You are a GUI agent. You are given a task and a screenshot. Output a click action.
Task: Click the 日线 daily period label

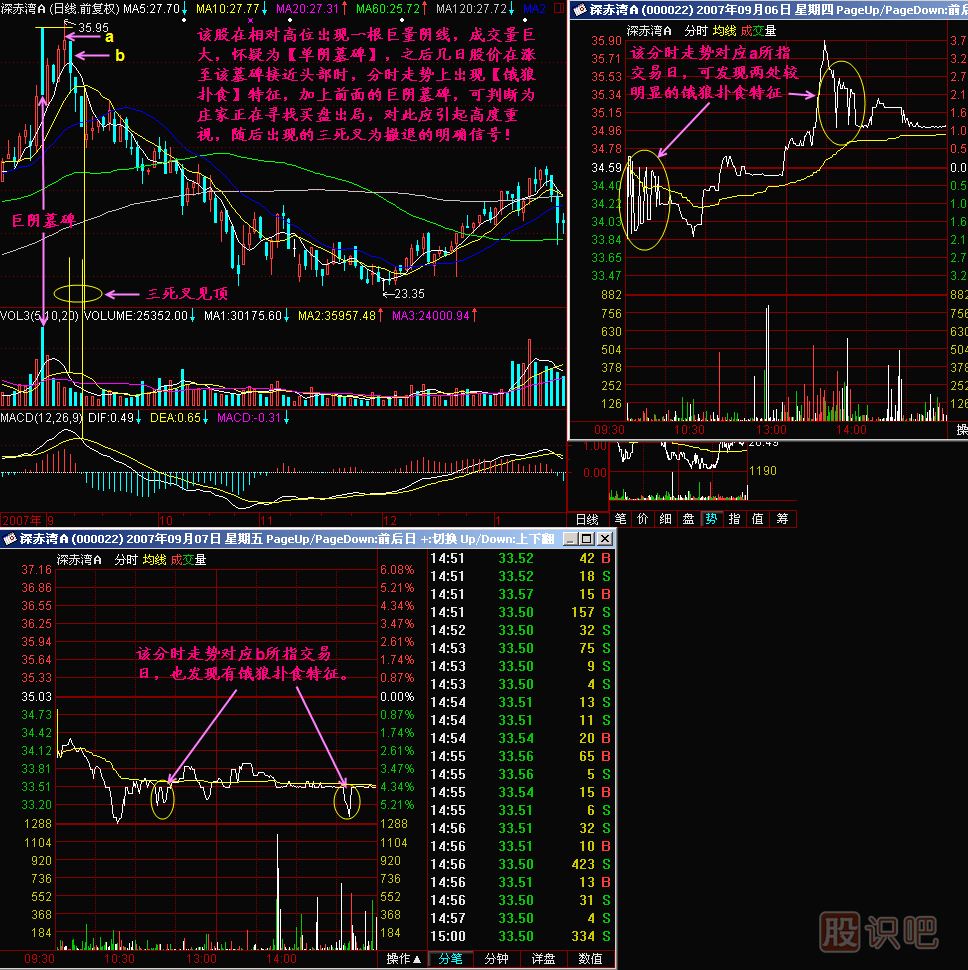coord(587,519)
